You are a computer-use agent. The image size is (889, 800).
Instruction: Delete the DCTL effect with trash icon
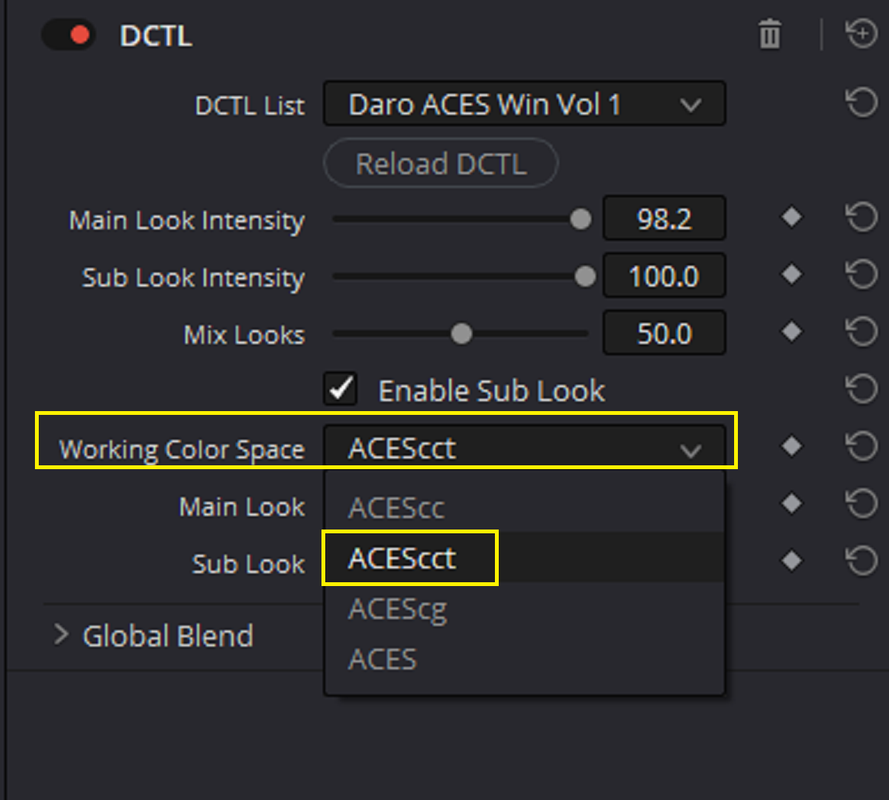pos(769,34)
